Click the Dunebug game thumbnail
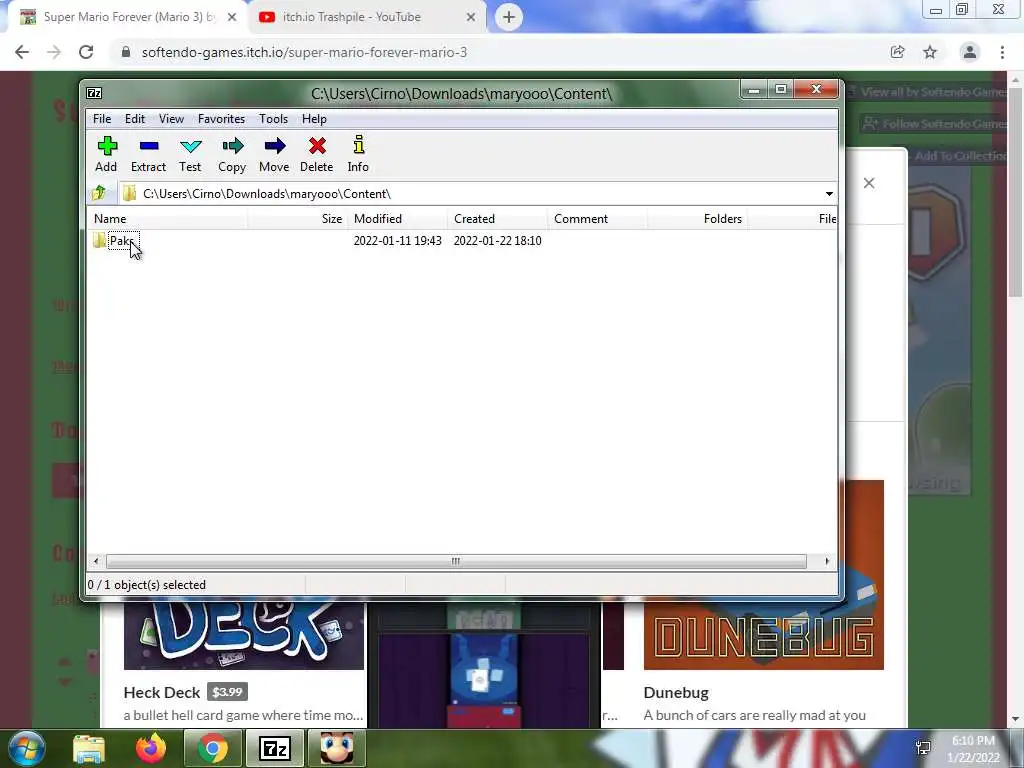Image resolution: width=1024 pixels, height=768 pixels. click(763, 633)
